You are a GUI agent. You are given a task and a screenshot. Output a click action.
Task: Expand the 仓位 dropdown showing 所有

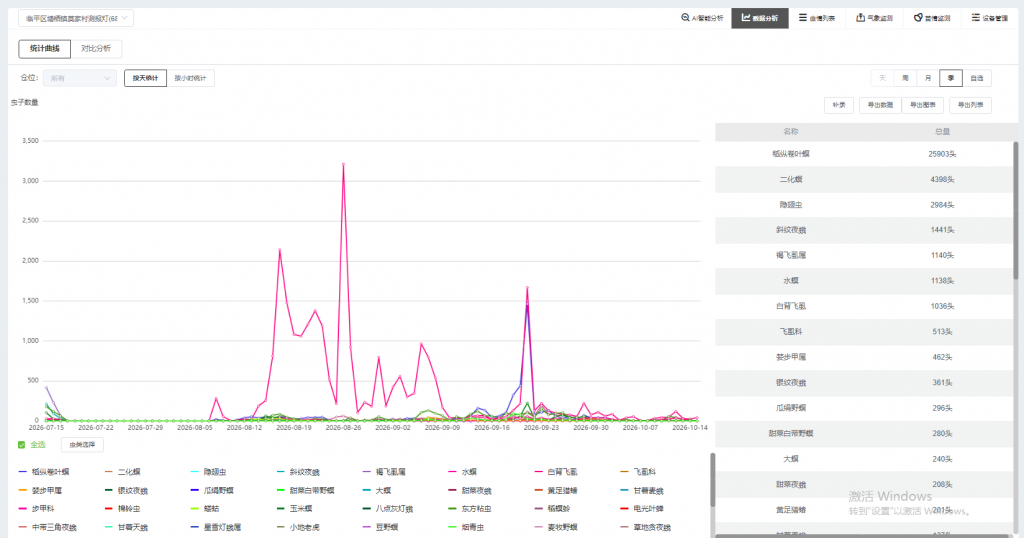pos(80,78)
